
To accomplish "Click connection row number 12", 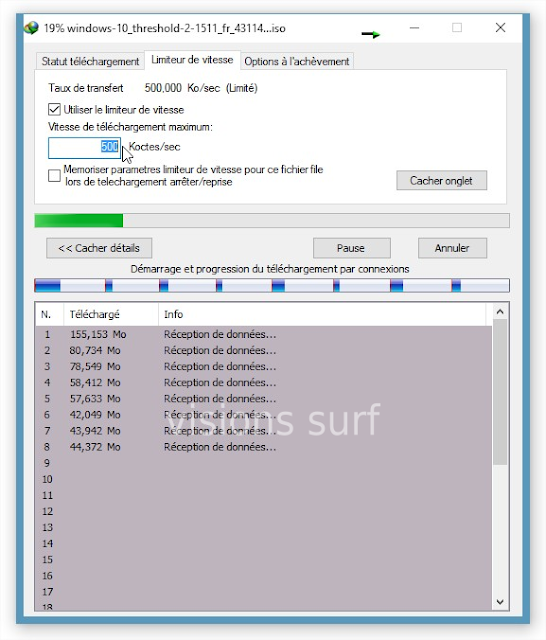I will (x=264, y=511).
